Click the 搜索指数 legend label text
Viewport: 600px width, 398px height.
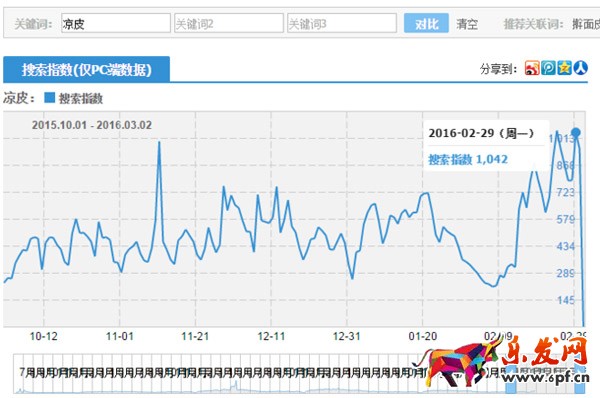[x=81, y=98]
